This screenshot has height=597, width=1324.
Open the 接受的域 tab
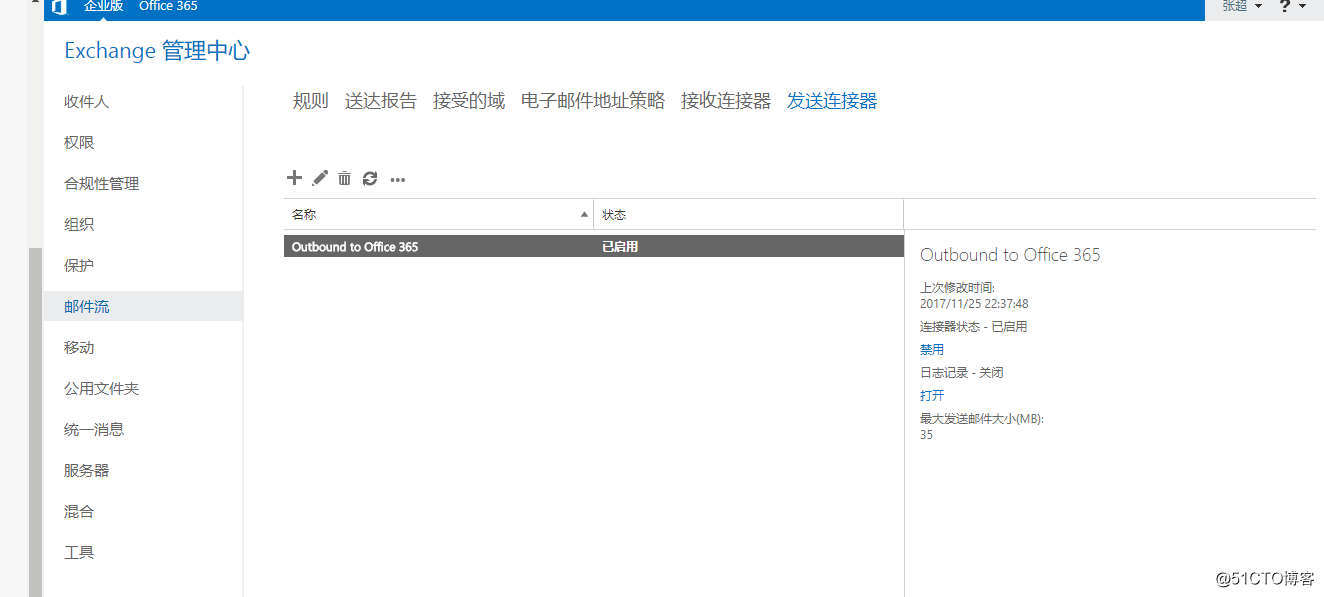pyautogui.click(x=469, y=101)
